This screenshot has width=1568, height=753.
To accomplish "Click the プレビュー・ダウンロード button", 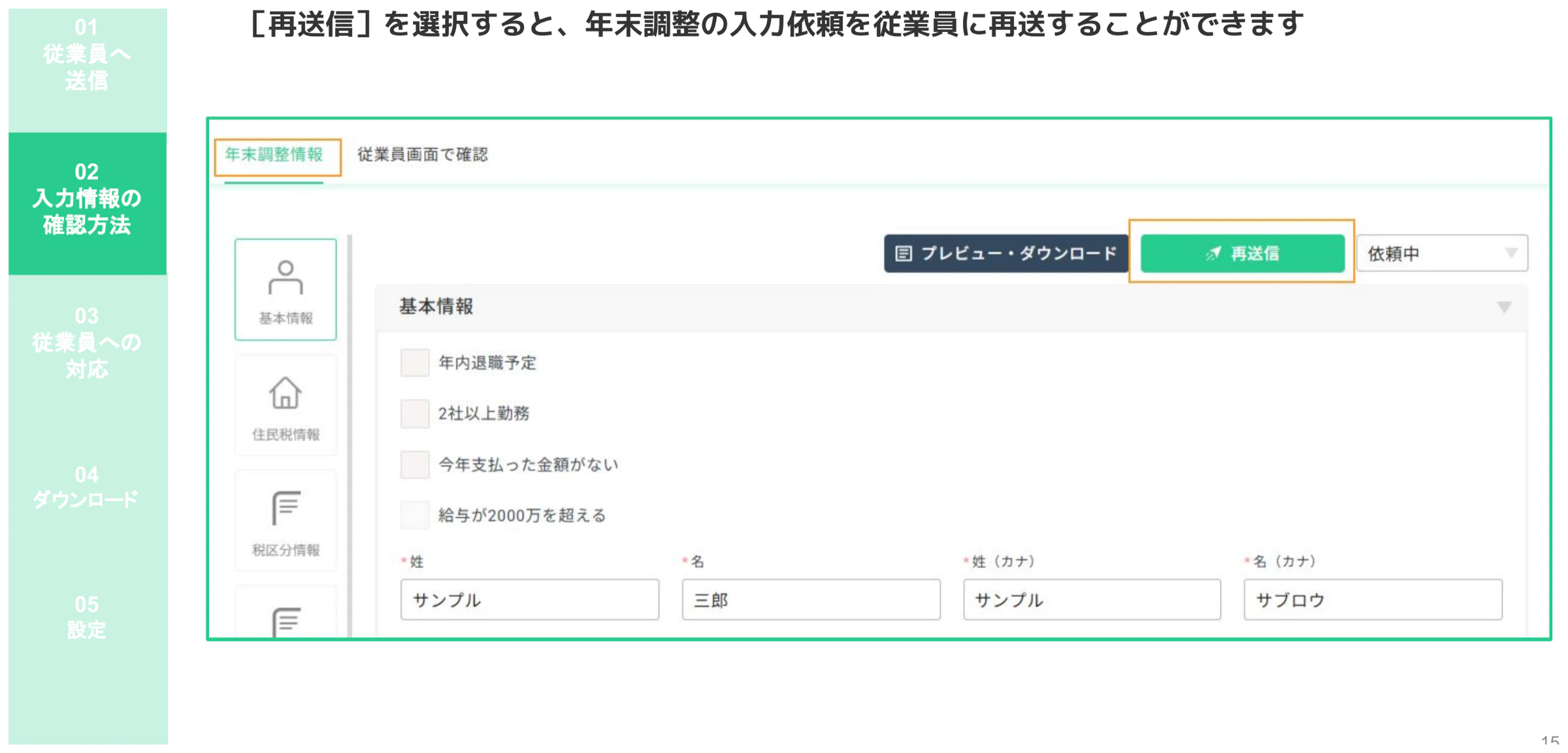I will click(x=1006, y=253).
